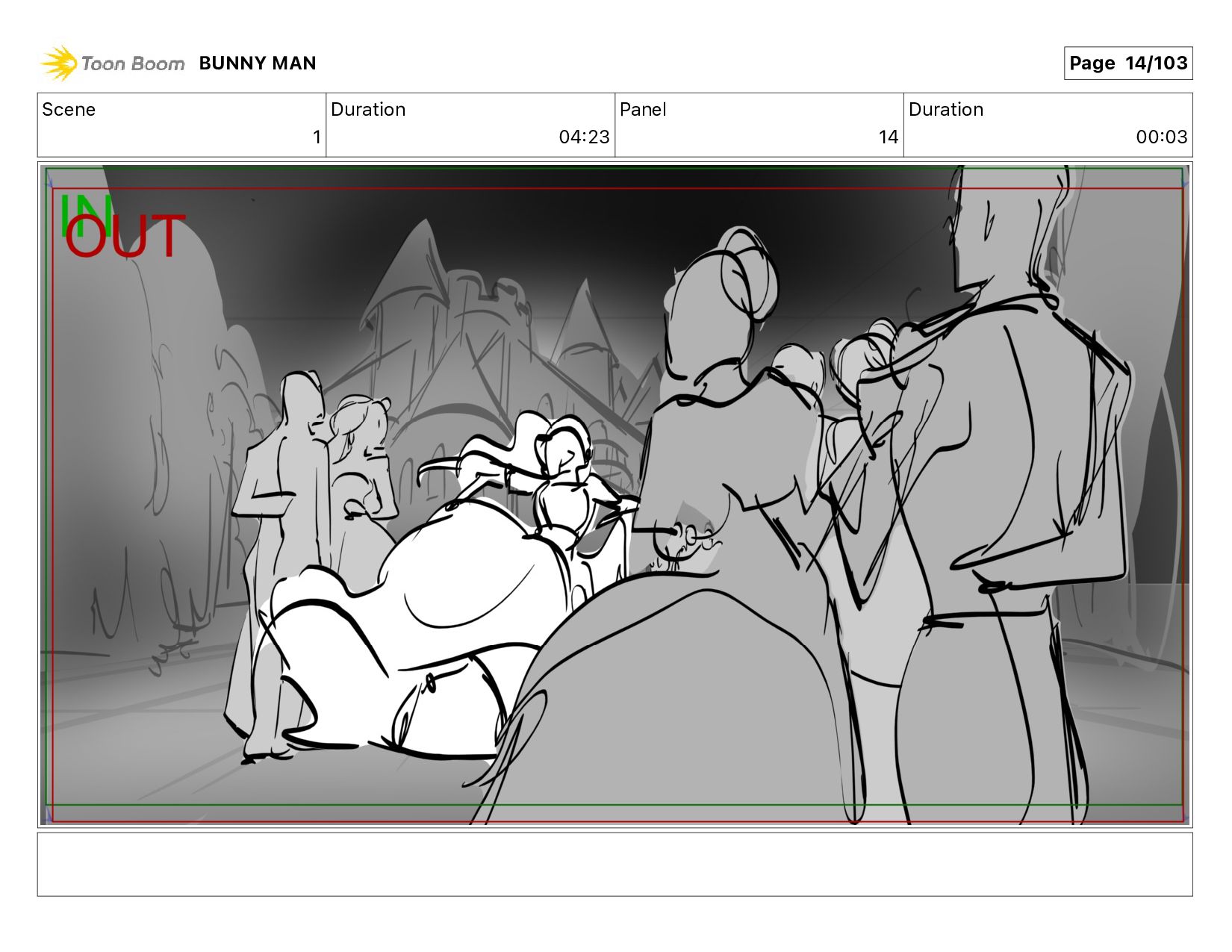Image resolution: width=1232 pixels, height=952 pixels.
Task: Select the Panel label
Action: (x=643, y=110)
